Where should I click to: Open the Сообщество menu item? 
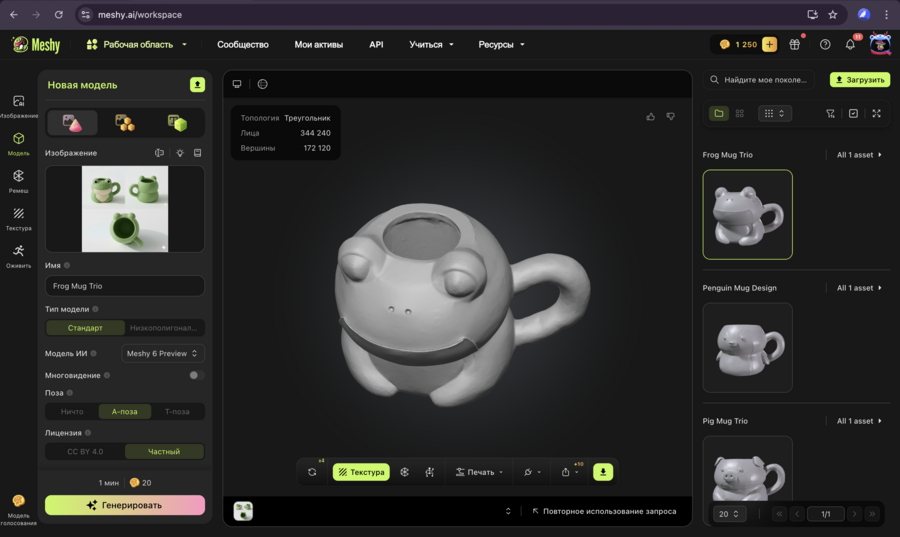243,45
